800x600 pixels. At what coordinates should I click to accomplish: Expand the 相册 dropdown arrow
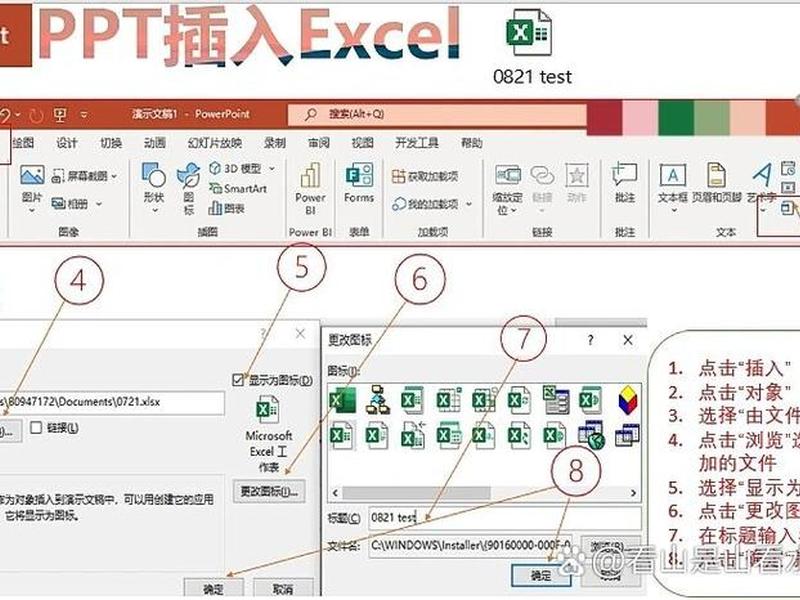pos(99,204)
